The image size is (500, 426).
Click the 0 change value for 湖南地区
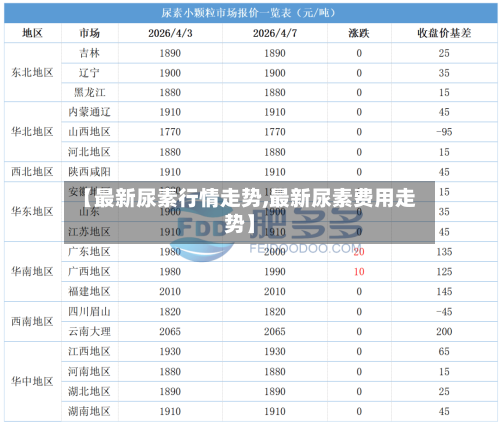tap(359, 411)
